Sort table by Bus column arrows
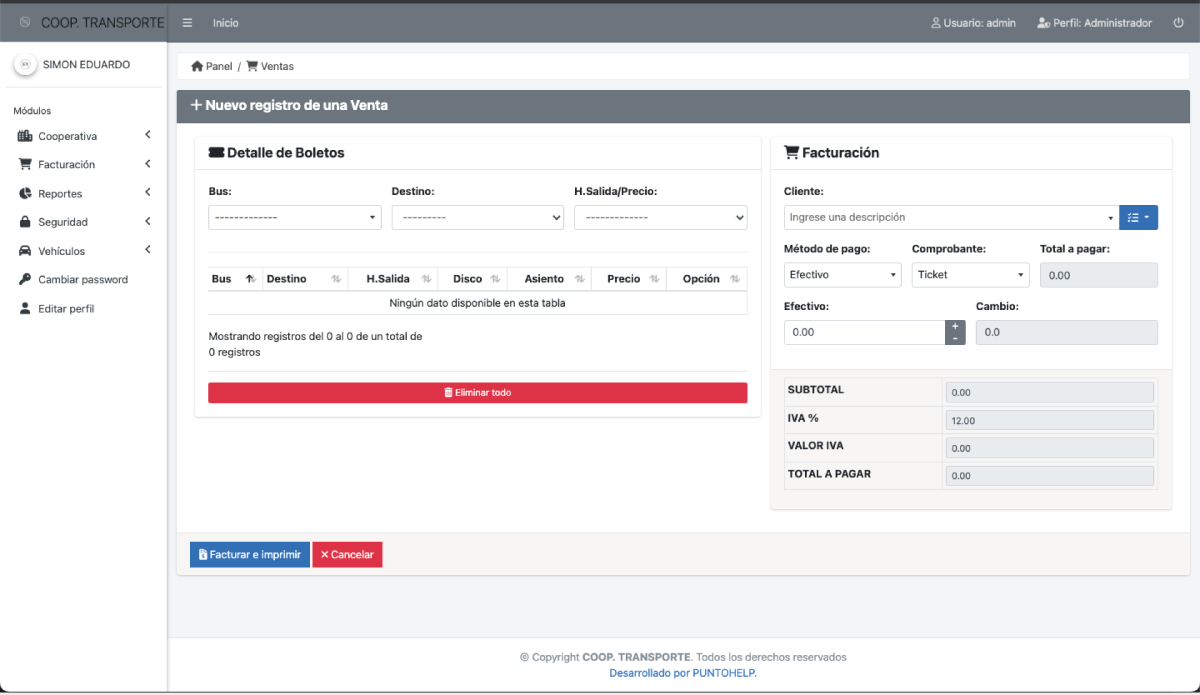This screenshot has height=695, width=1200. pyautogui.click(x=250, y=279)
